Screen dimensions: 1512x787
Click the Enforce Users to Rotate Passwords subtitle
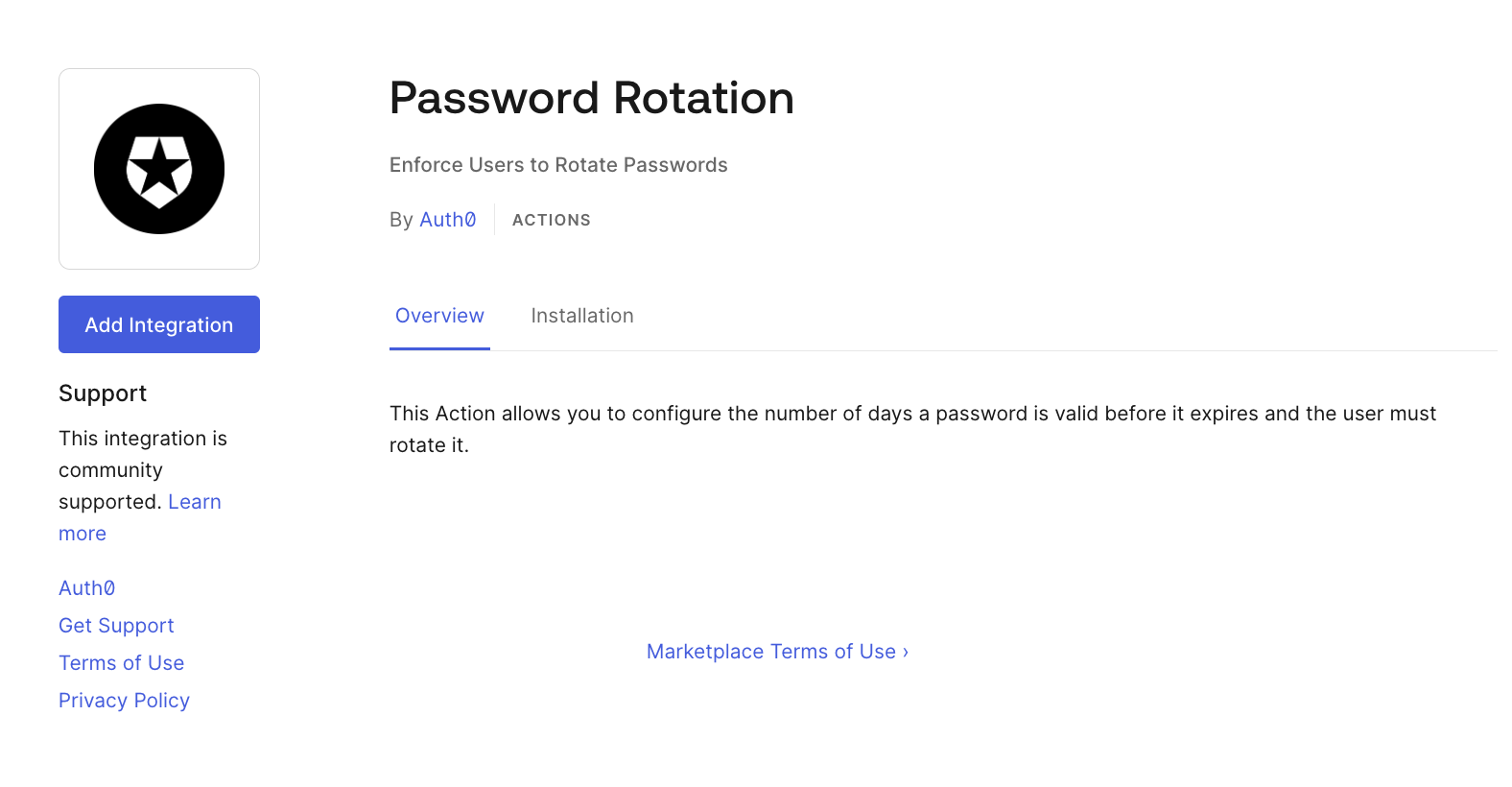[x=558, y=165]
